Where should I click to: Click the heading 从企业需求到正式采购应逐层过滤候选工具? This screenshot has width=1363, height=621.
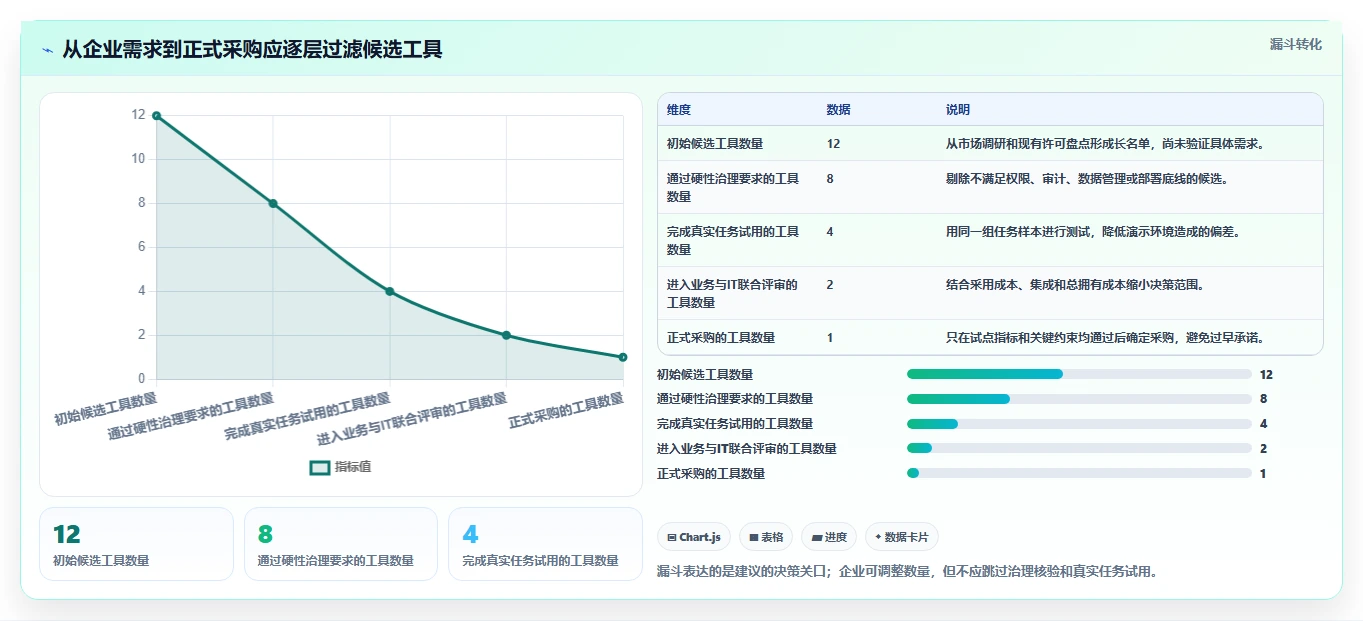point(252,49)
